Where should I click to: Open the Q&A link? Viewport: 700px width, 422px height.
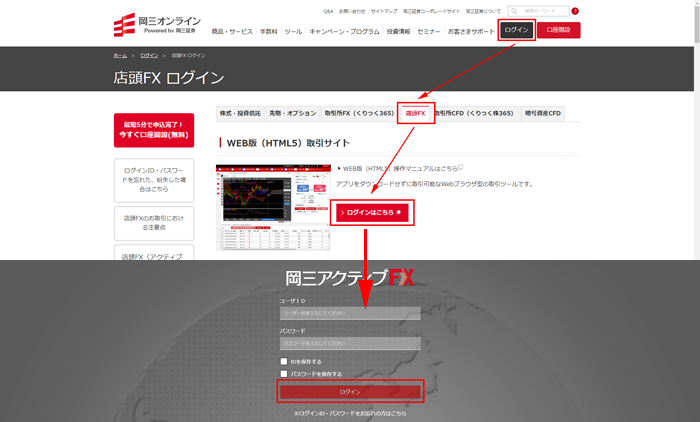pyautogui.click(x=328, y=11)
